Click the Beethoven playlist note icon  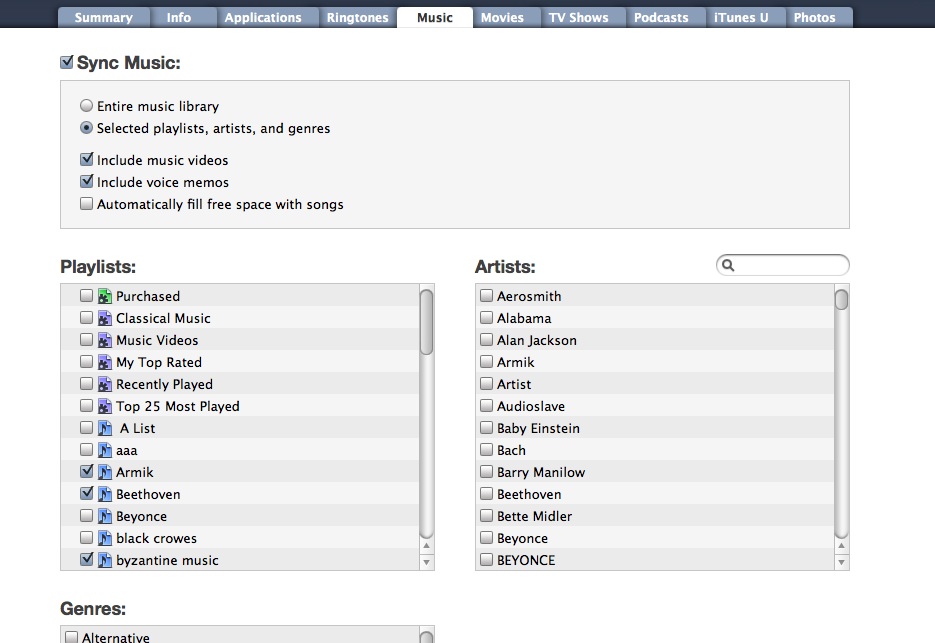(x=105, y=494)
